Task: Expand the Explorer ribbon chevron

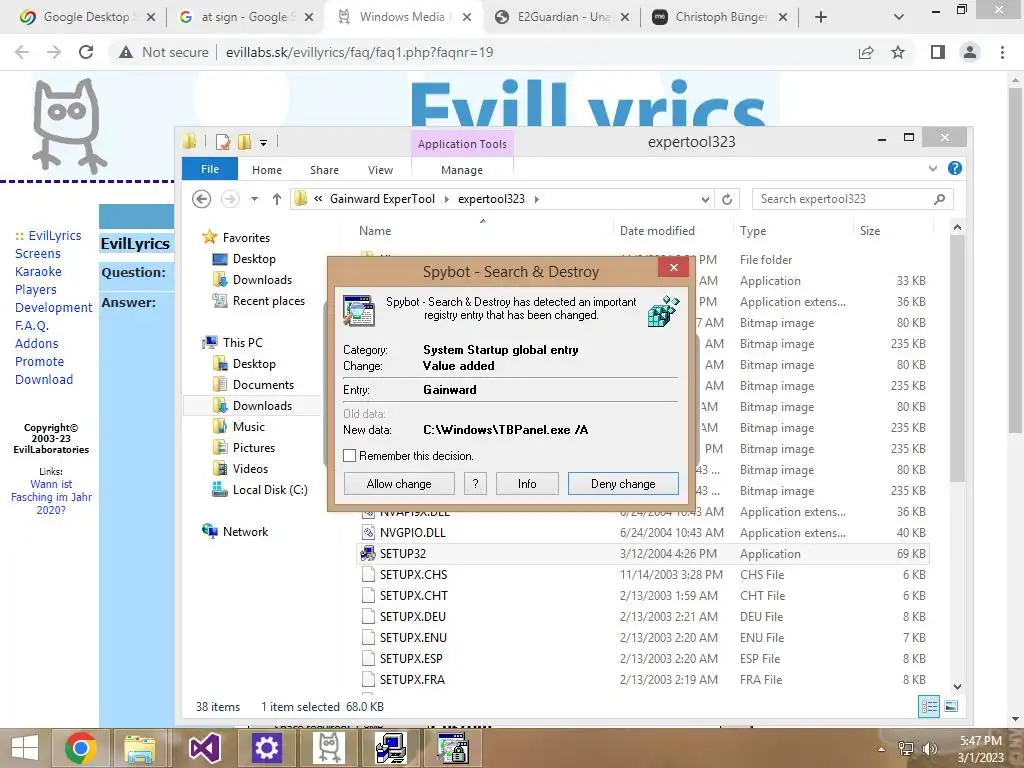Action: [933, 168]
